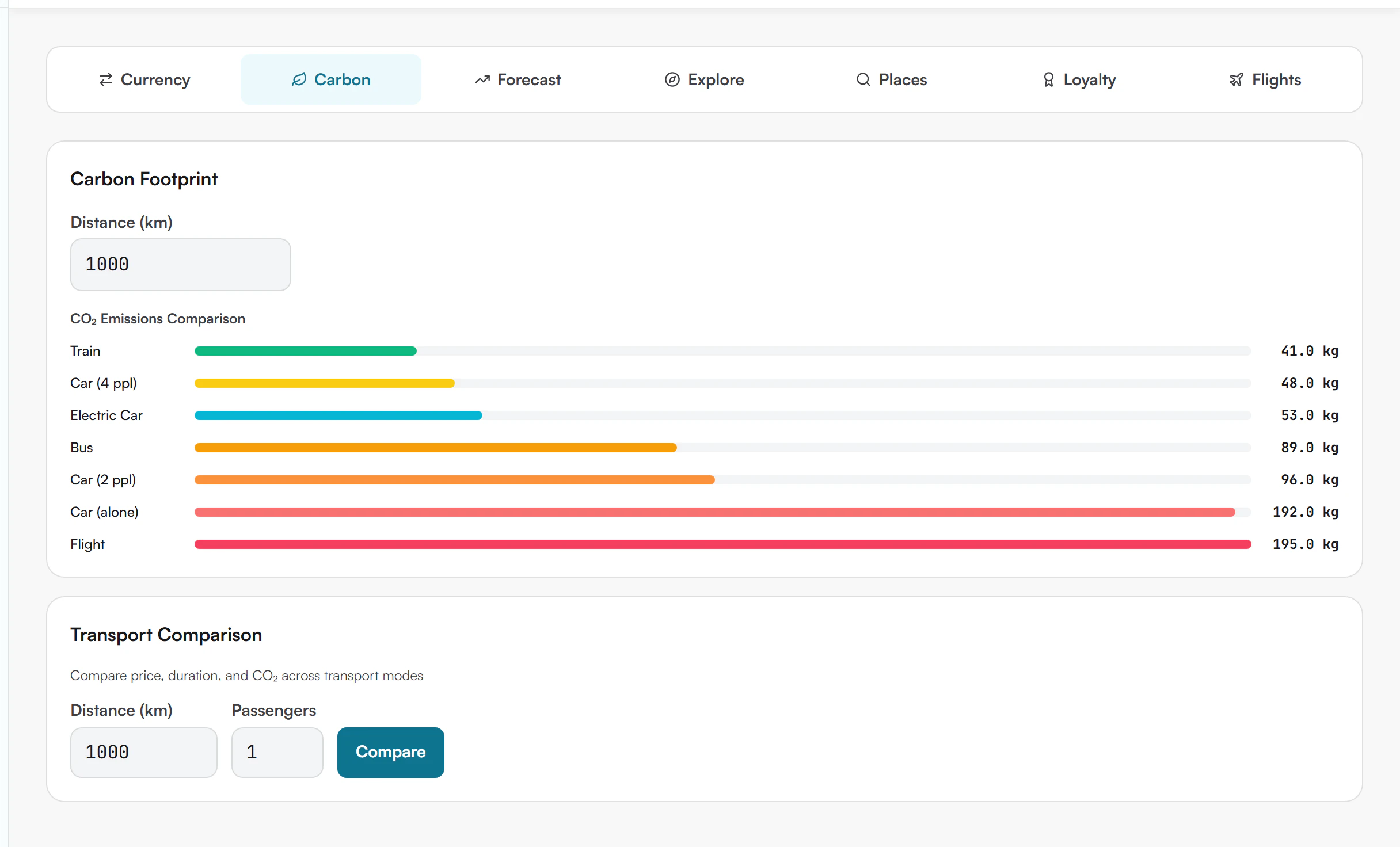Click the Car (alone) emissions bar
The width and height of the screenshot is (1400, 847).
[x=715, y=512]
